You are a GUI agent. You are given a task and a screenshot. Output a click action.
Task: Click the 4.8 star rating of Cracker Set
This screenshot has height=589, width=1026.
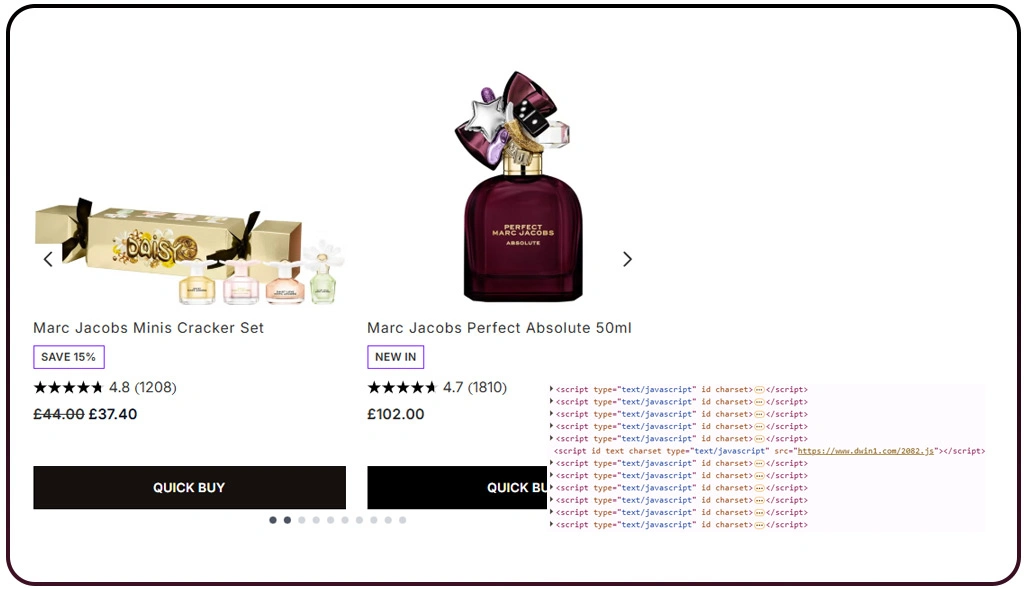click(x=105, y=387)
